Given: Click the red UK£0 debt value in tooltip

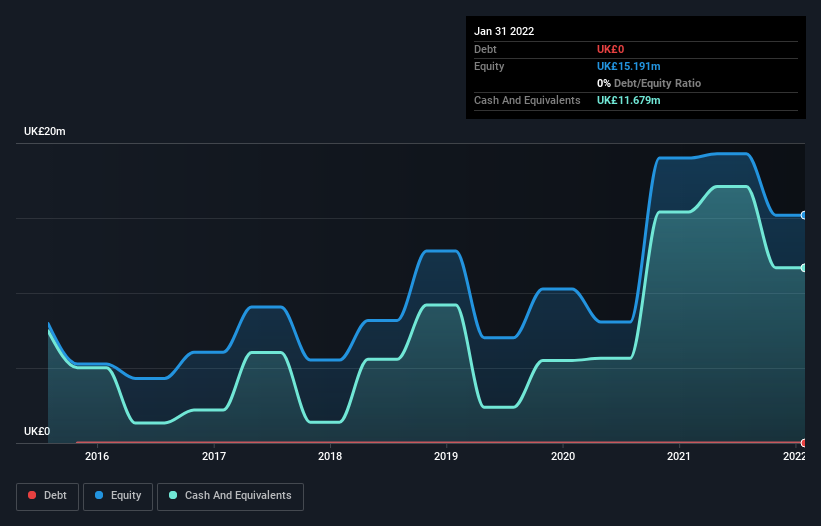Looking at the screenshot, I should 611,49.
